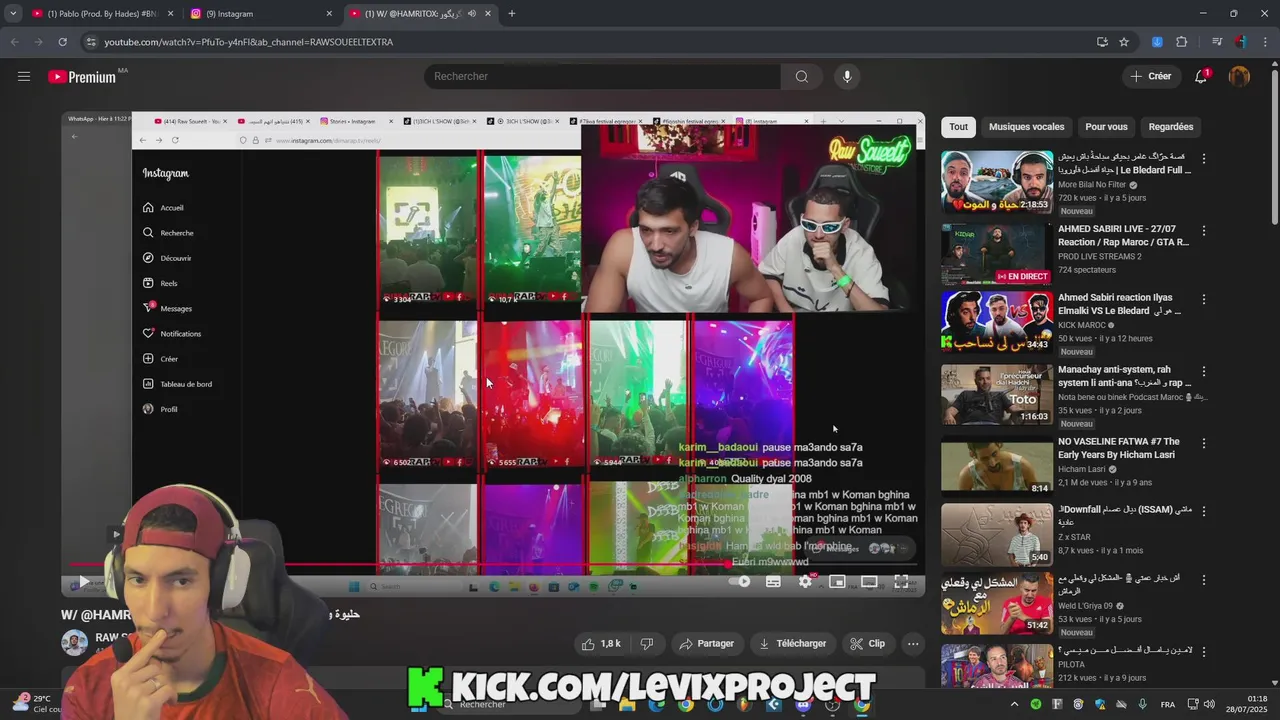The width and height of the screenshot is (1280, 720).
Task: Install the app from the address bar icon
Action: click(1102, 42)
